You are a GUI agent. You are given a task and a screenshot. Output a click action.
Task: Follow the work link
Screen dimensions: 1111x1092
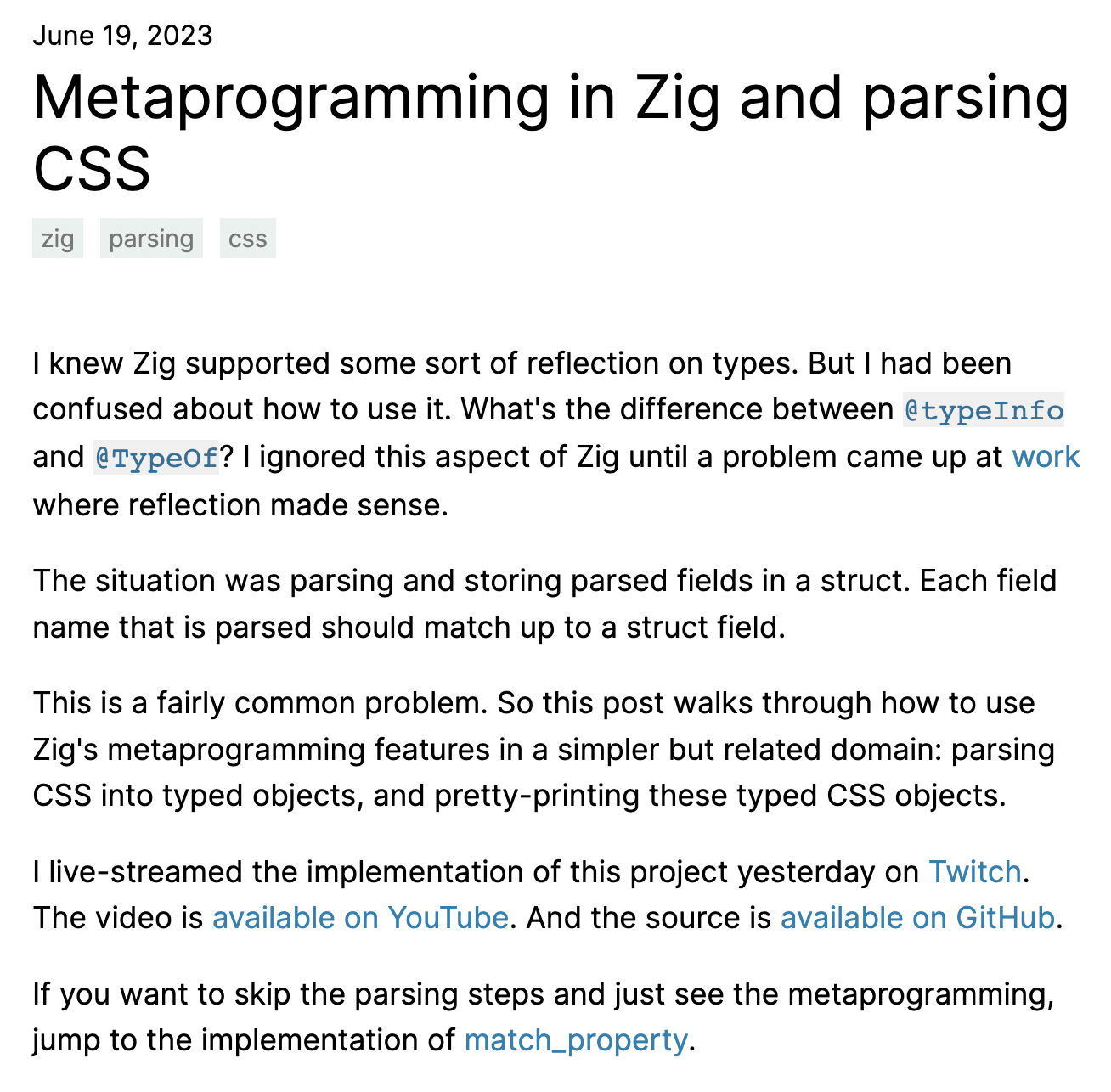coord(1046,457)
